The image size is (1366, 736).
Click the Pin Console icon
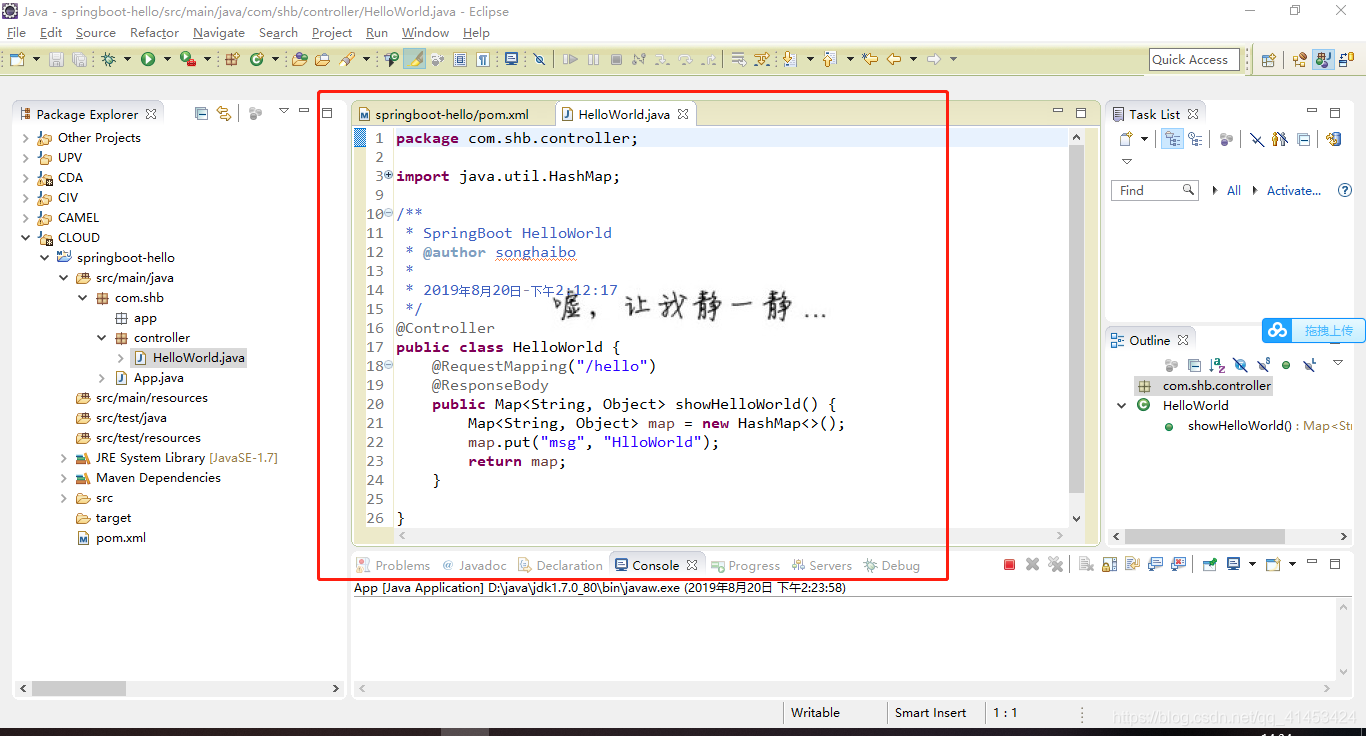tap(1210, 564)
